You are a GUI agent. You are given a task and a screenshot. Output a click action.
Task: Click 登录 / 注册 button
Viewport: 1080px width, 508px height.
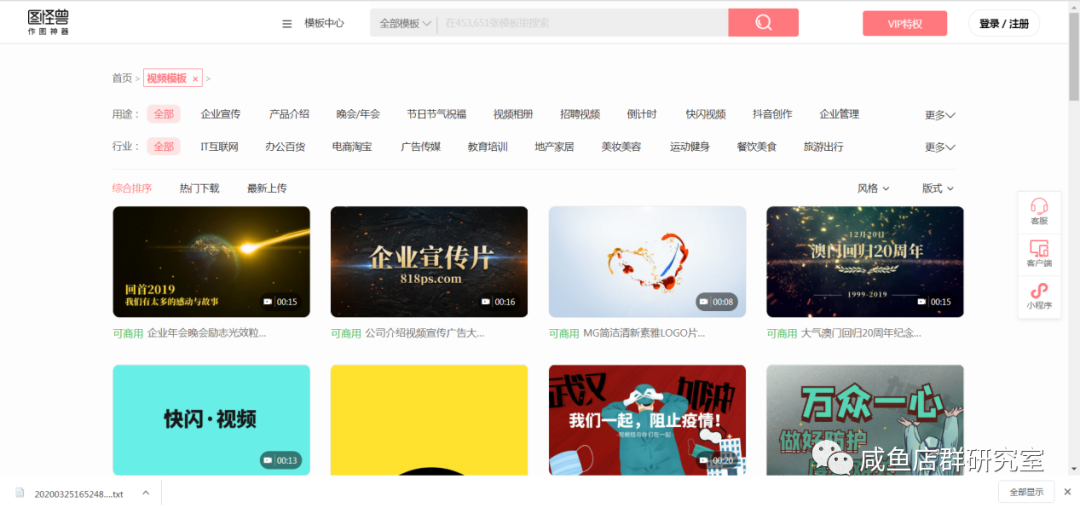1004,23
